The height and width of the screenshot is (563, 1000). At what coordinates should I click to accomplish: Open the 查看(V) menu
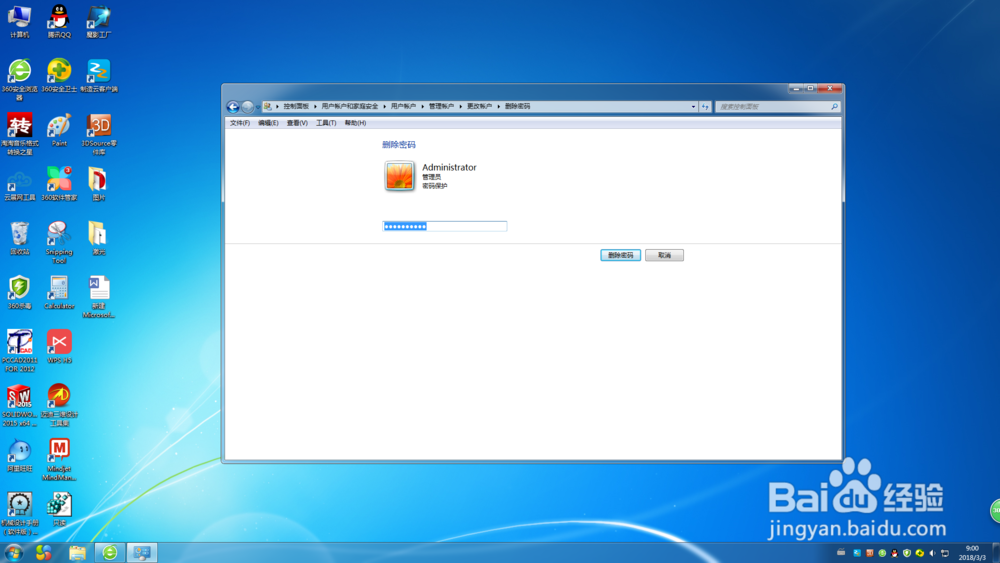coord(297,123)
